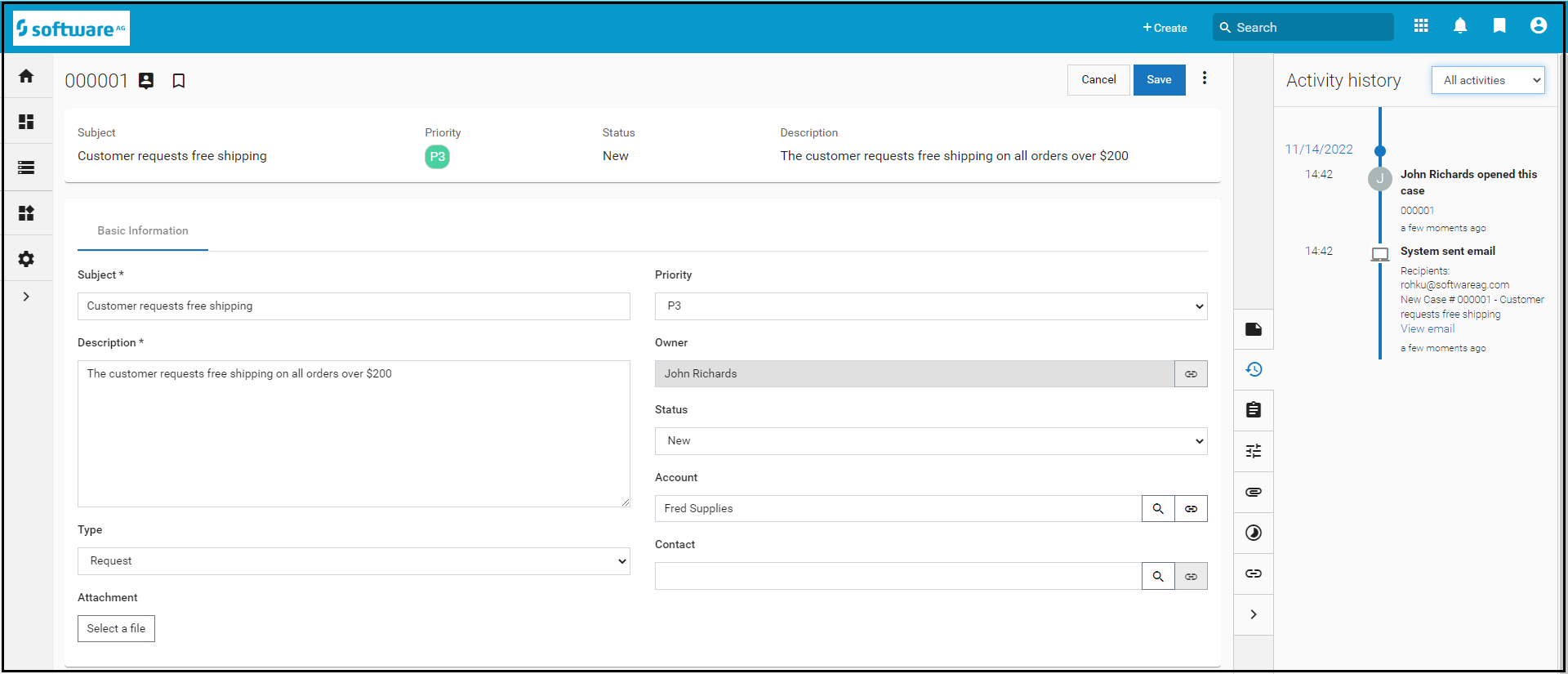This screenshot has height=674, width=1568.
Task: Open the Status dropdown showing New
Action: 931,441
